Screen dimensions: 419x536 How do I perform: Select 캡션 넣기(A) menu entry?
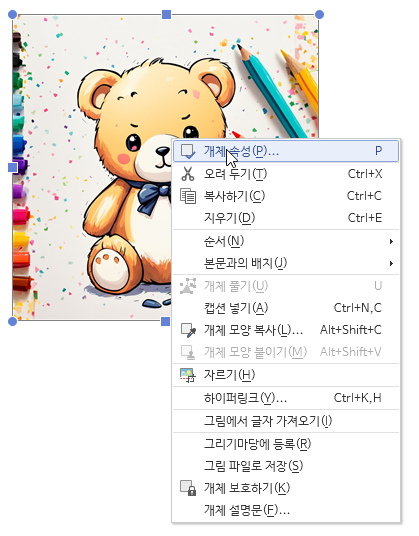coord(286,308)
